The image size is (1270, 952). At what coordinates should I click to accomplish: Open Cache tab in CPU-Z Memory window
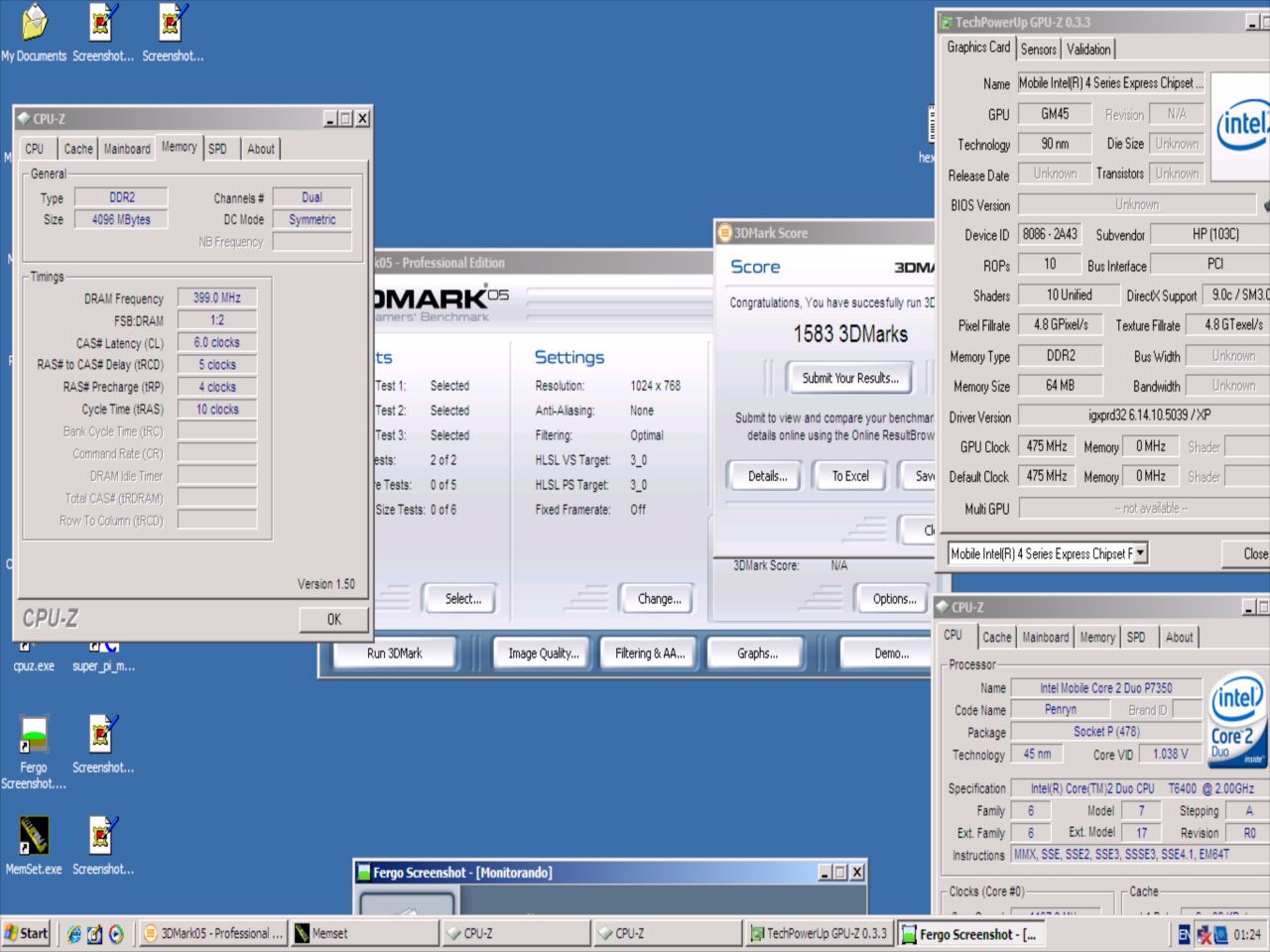(78, 149)
